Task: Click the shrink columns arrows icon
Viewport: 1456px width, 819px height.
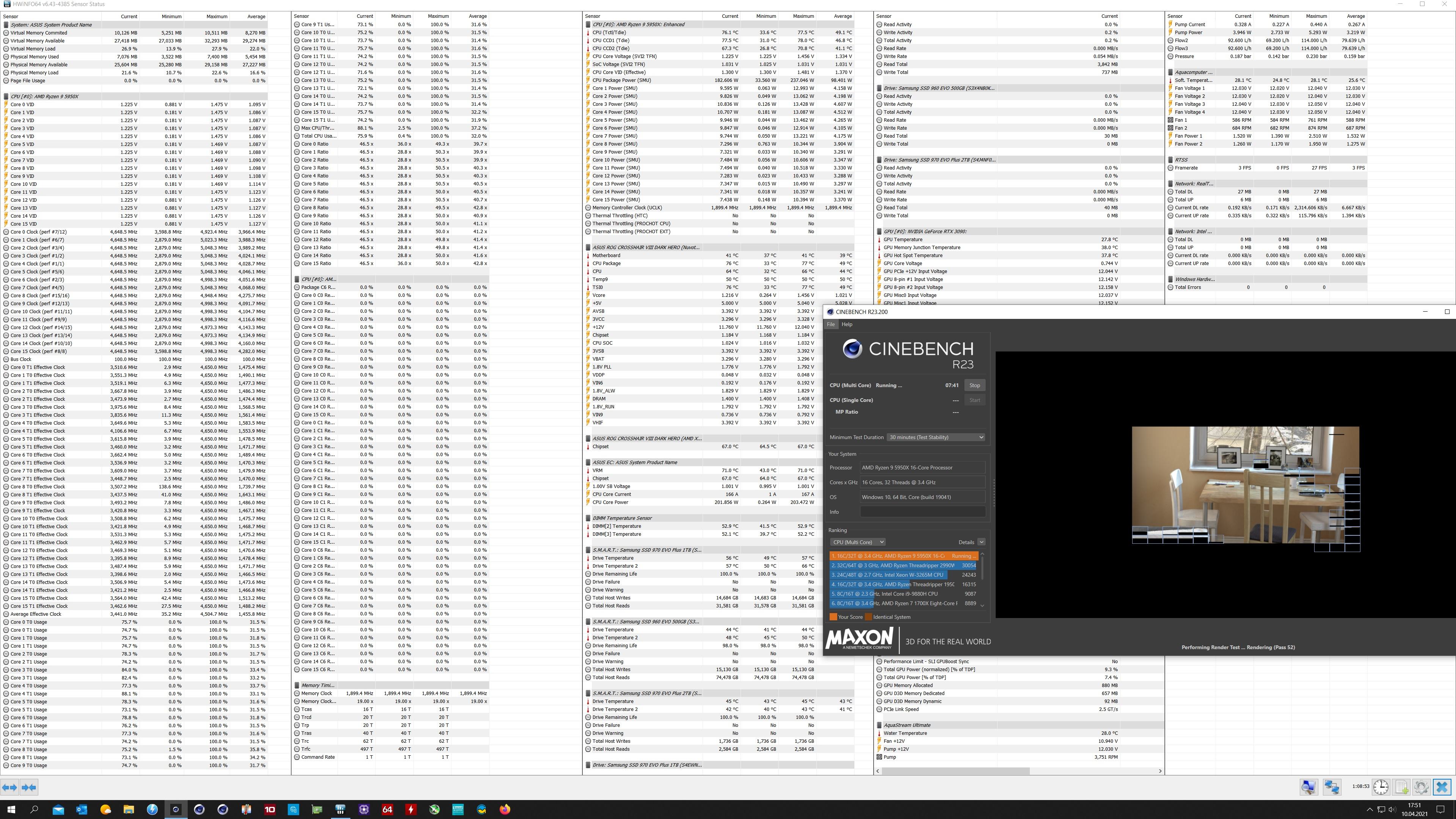Action: click(29, 787)
